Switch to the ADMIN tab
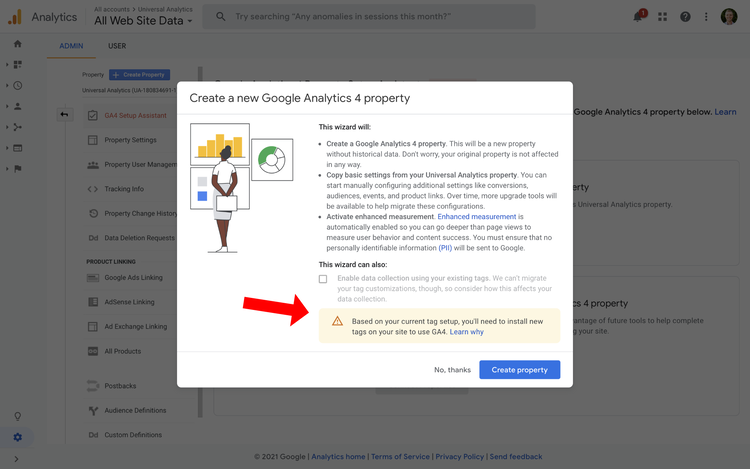Screen dimensions: 750x469 71,46
